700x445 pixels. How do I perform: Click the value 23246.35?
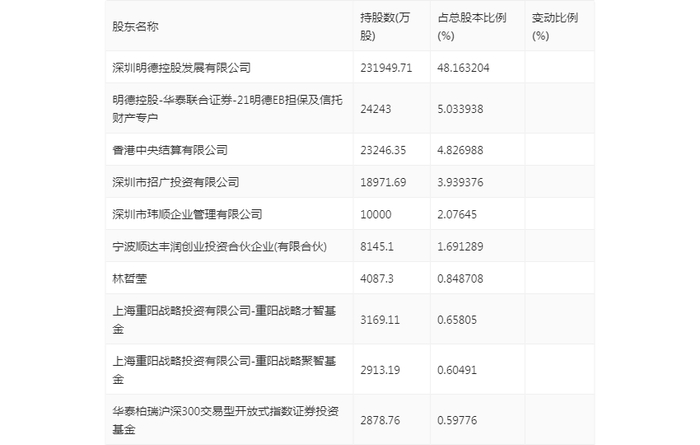tap(383, 150)
